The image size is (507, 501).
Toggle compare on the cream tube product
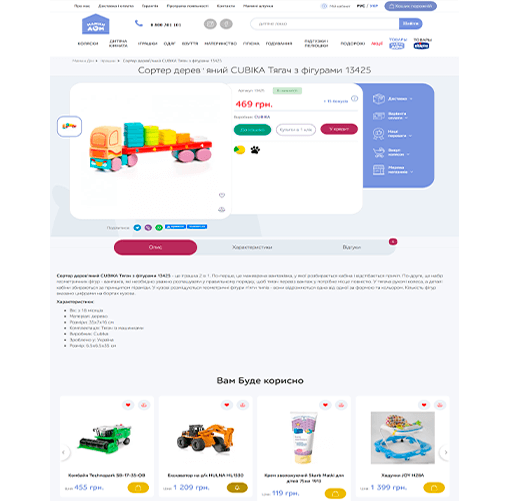point(341,405)
